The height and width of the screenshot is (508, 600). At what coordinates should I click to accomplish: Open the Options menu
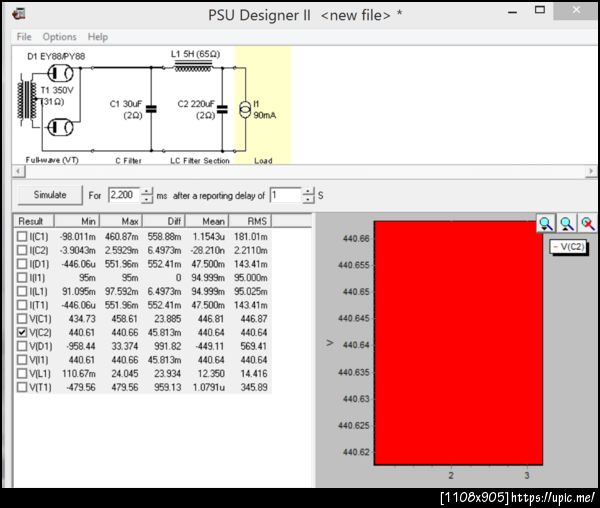pyautogui.click(x=60, y=37)
